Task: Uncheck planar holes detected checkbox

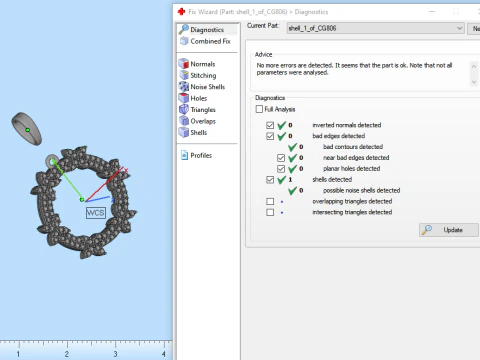Action: click(x=281, y=169)
